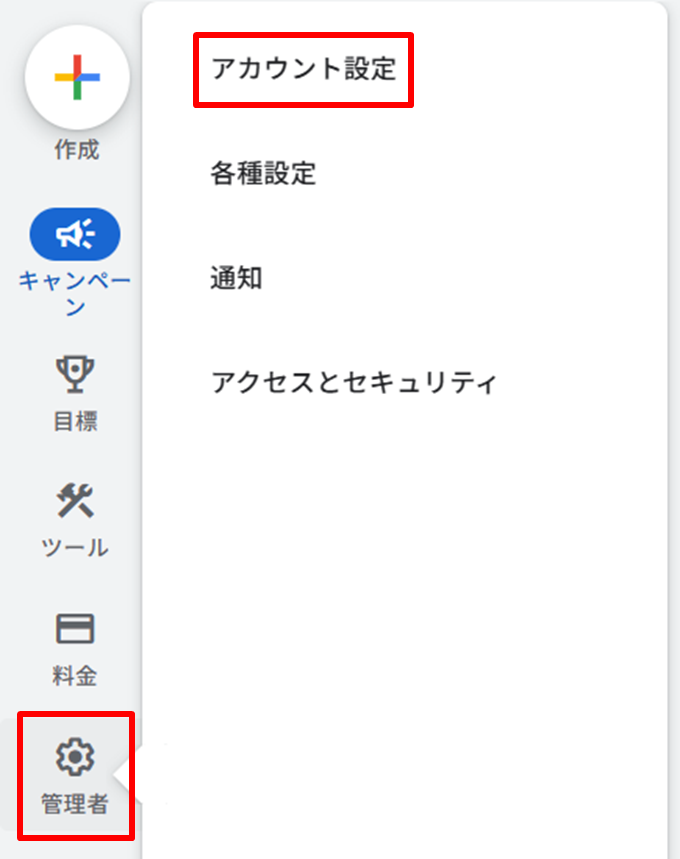Open 各種設定 in the admin menu
680x859 pixels.
point(264,174)
